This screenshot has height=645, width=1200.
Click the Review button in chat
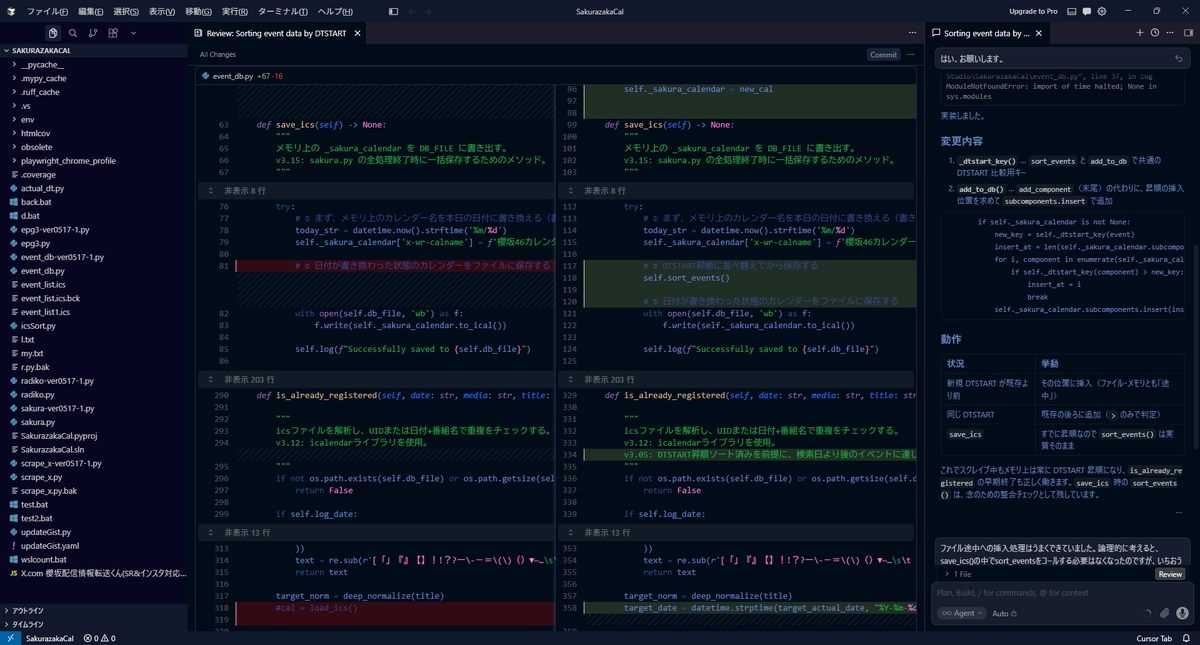pyautogui.click(x=1170, y=574)
